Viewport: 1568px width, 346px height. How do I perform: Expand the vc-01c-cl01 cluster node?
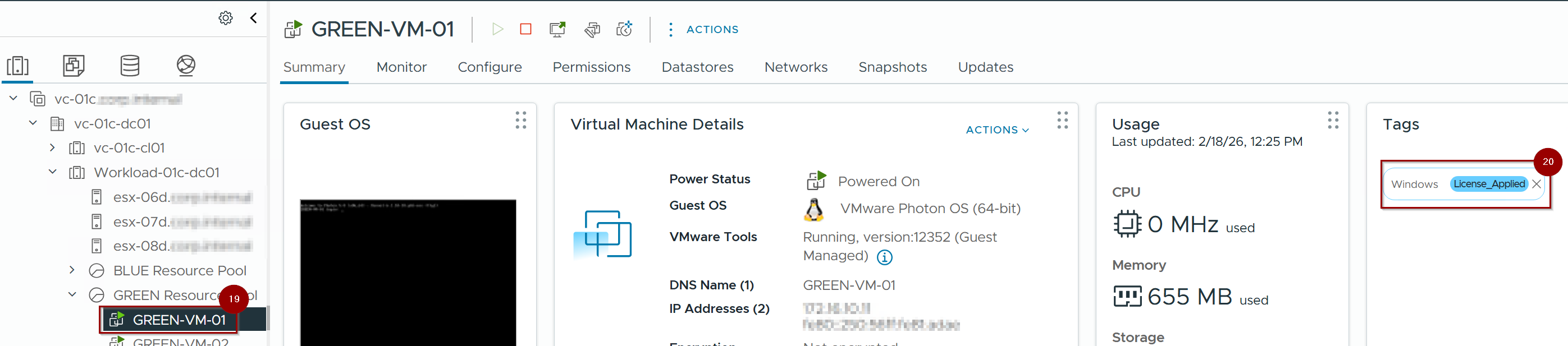52,147
